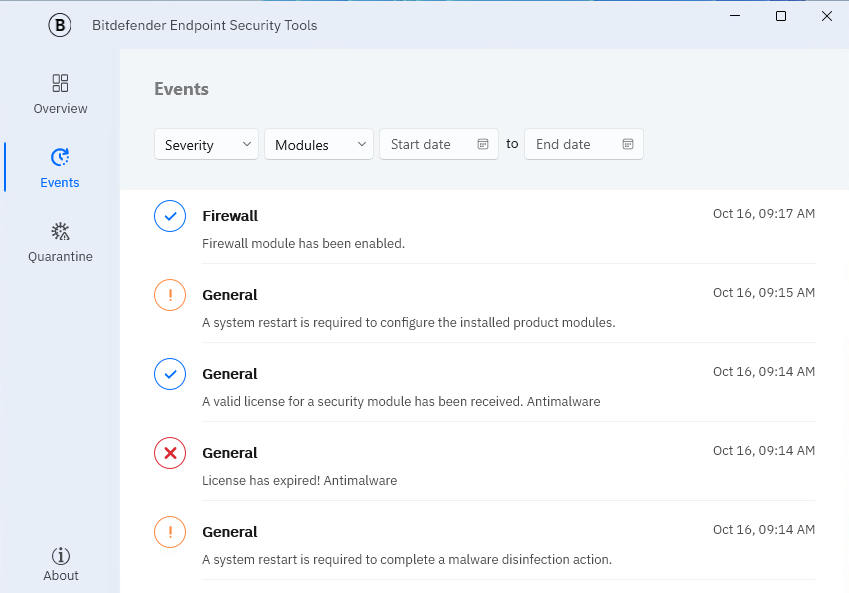Image resolution: width=849 pixels, height=593 pixels.
Task: Maximize the Bitdefender window
Action: pos(781,16)
